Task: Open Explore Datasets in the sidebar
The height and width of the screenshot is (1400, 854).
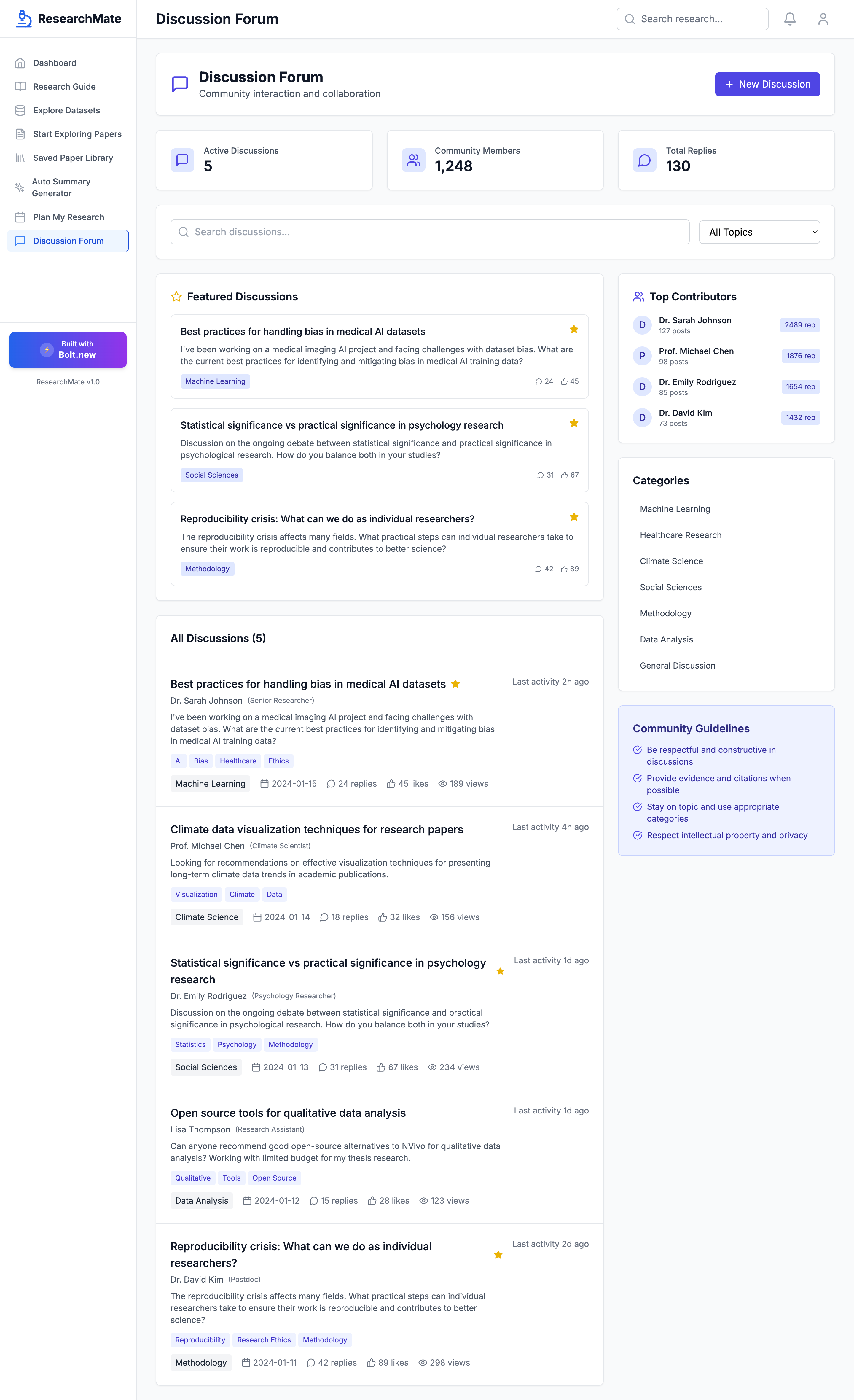Action: [x=66, y=110]
